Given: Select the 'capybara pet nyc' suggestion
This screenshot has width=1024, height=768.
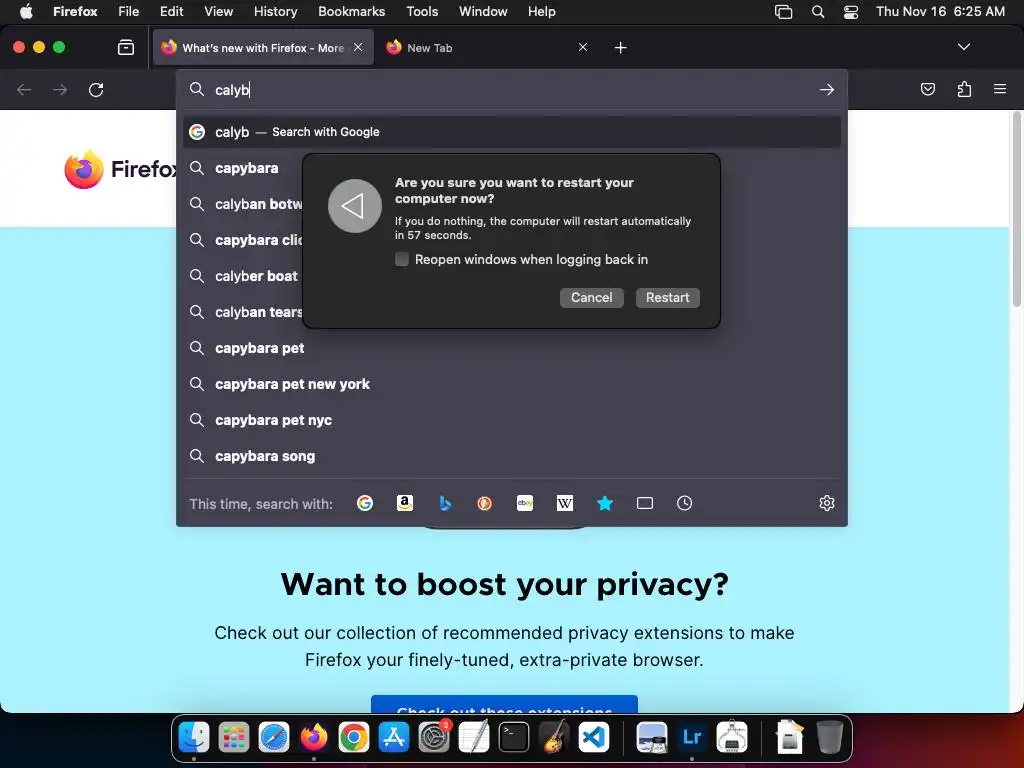Looking at the screenshot, I should (511, 420).
